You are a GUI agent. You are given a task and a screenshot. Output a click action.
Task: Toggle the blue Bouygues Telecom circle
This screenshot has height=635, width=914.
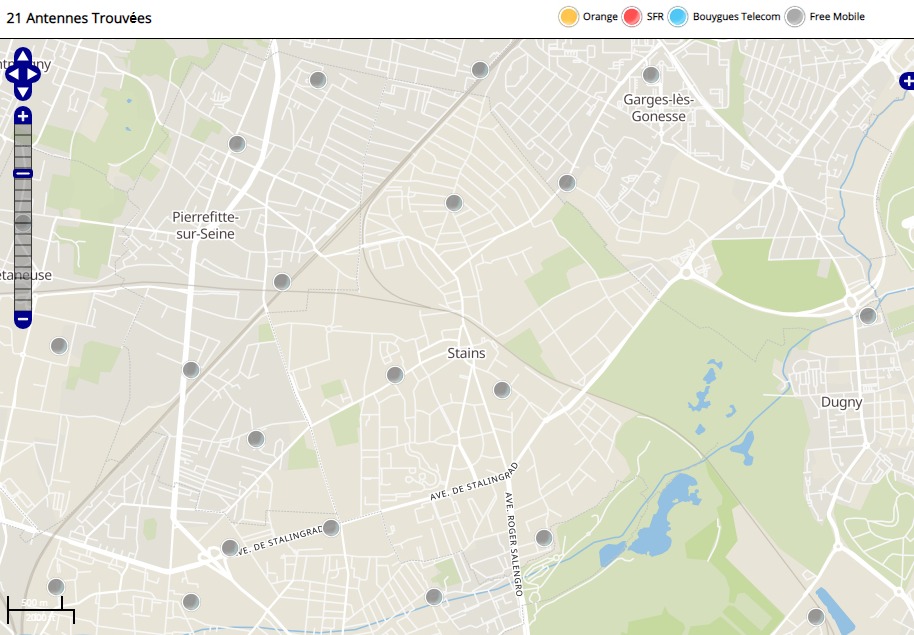click(679, 17)
